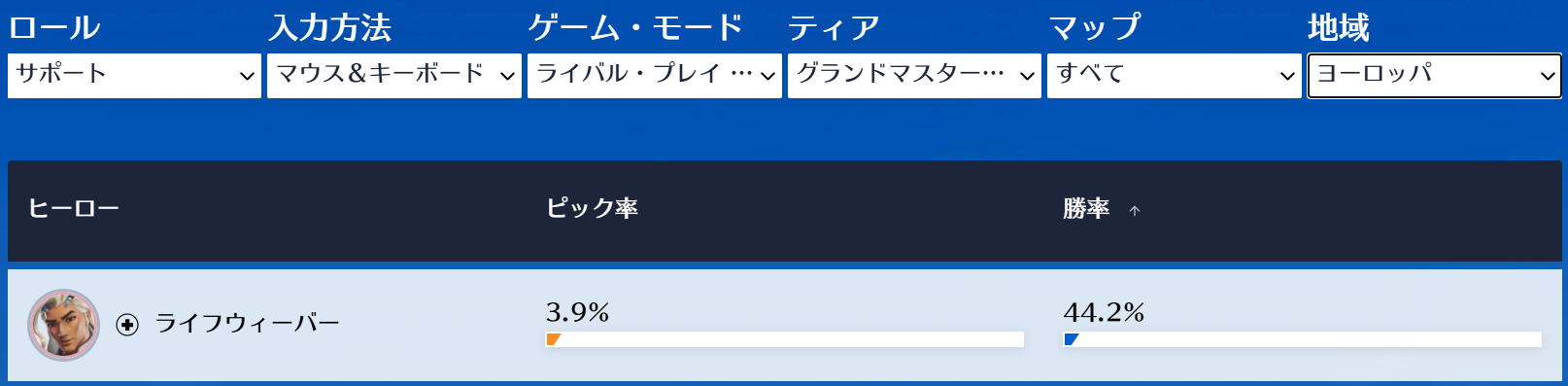
Task: Click the chevron arrow in 地域 dropdown
Action: (1548, 76)
